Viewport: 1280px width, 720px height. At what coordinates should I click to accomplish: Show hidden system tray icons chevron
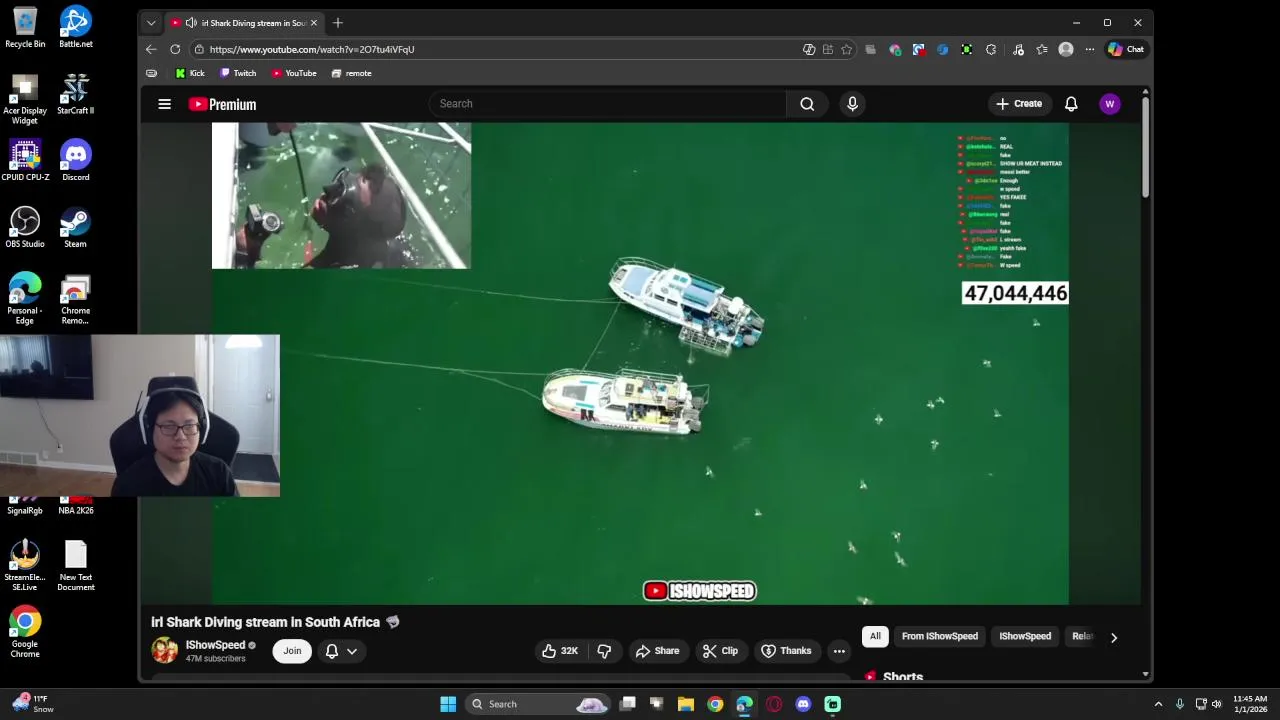1158,704
